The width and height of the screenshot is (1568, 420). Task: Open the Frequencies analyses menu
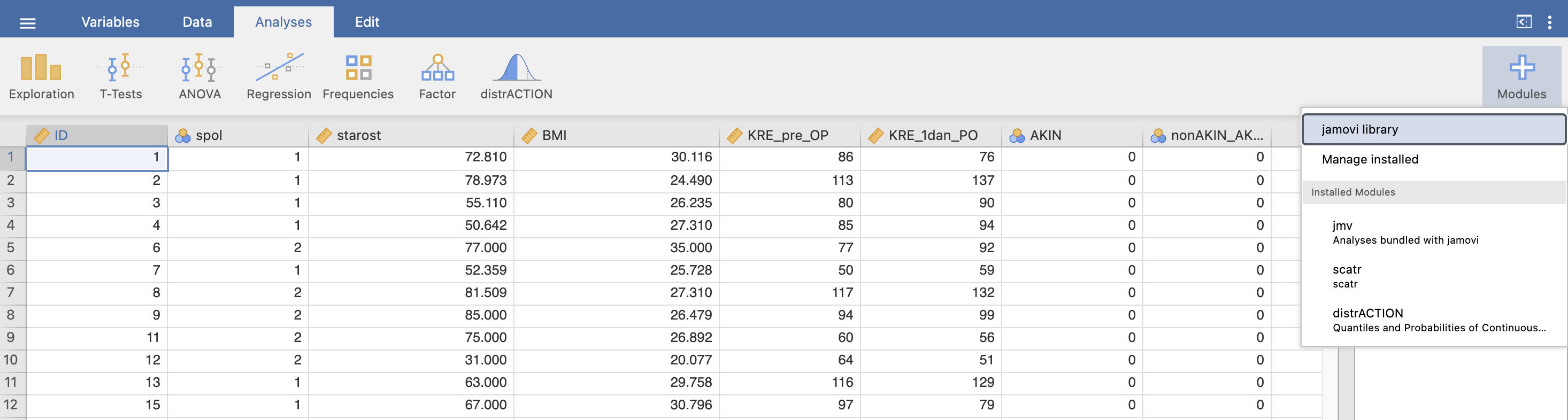(x=358, y=76)
